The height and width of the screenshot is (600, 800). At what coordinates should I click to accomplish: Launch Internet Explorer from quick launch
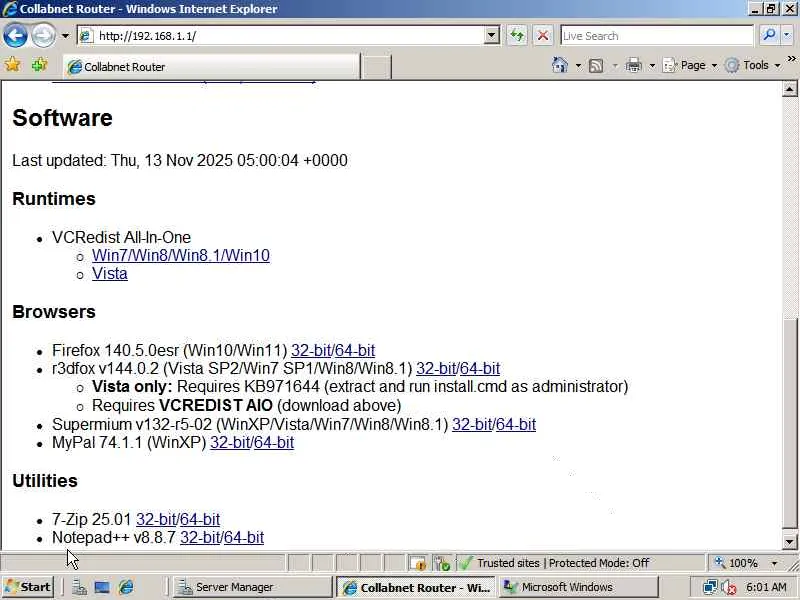click(126, 587)
